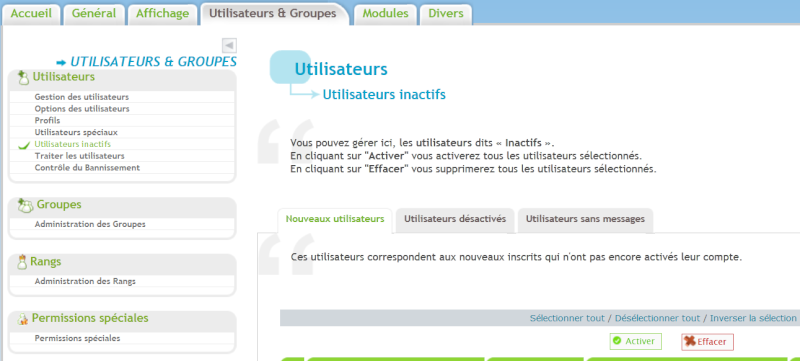Show the Utilisateurs sans messages sub-tab

585,219
